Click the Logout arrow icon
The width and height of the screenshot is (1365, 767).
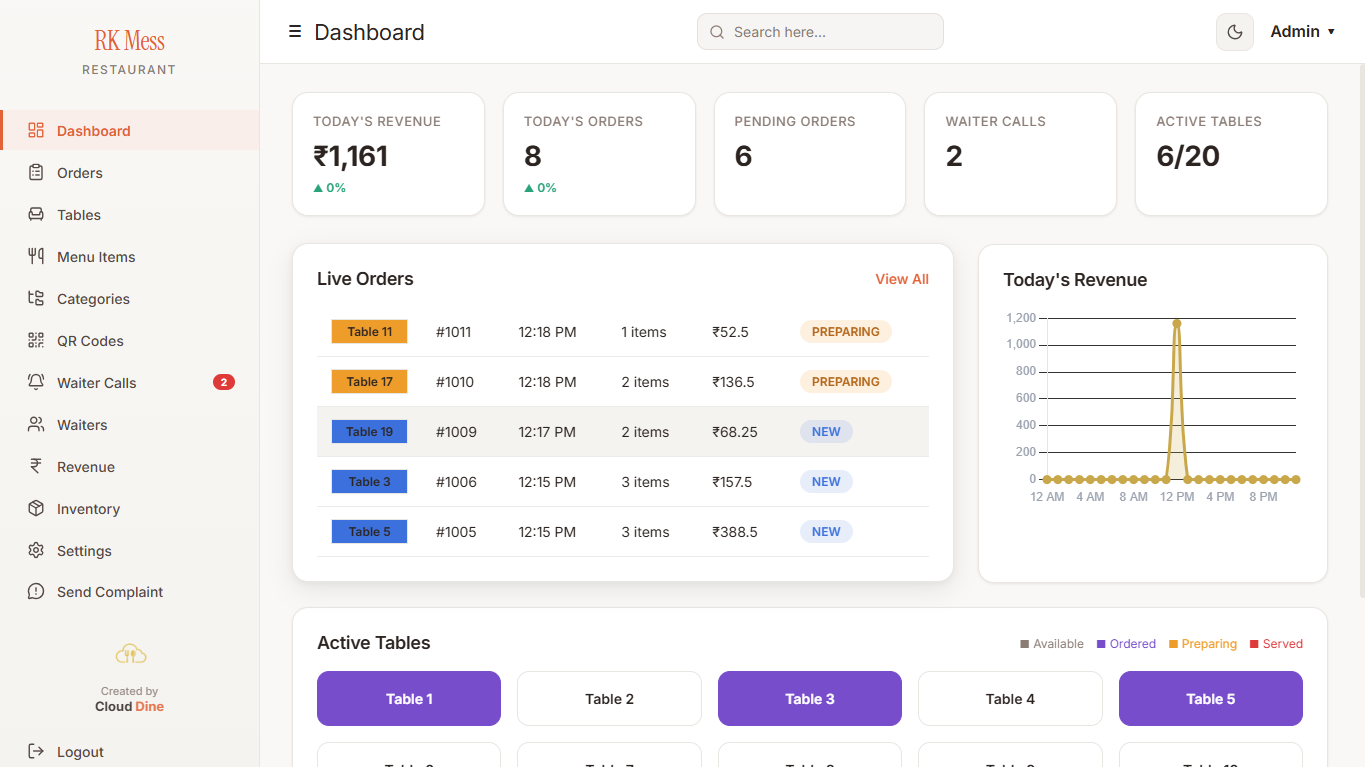tap(36, 751)
